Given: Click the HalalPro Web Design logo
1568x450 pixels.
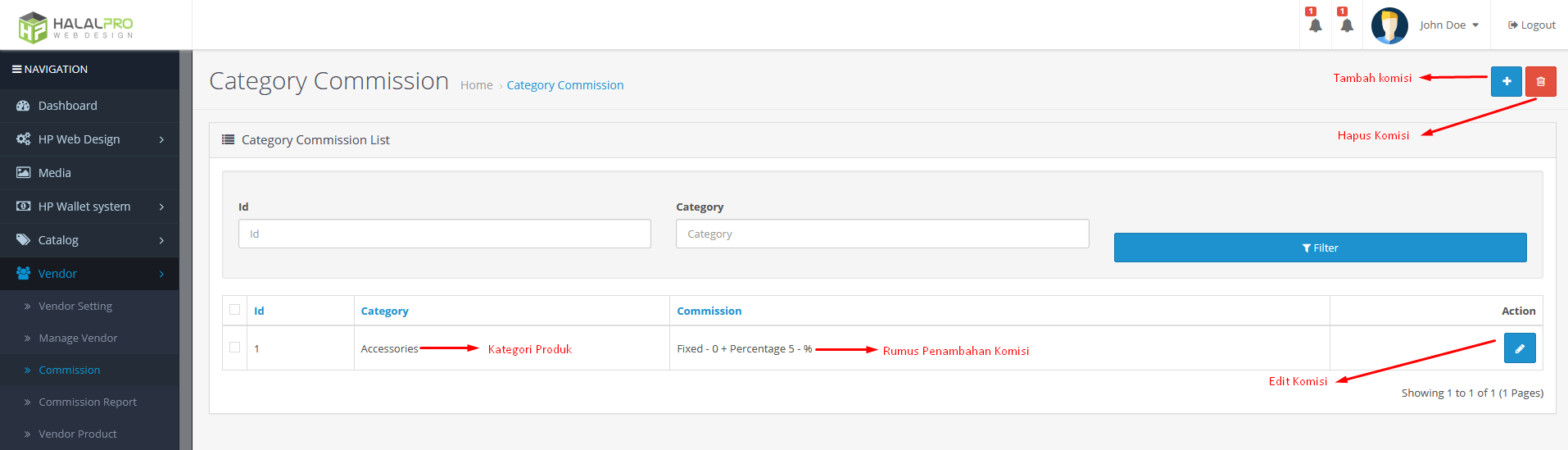Looking at the screenshot, I should coord(75,26).
